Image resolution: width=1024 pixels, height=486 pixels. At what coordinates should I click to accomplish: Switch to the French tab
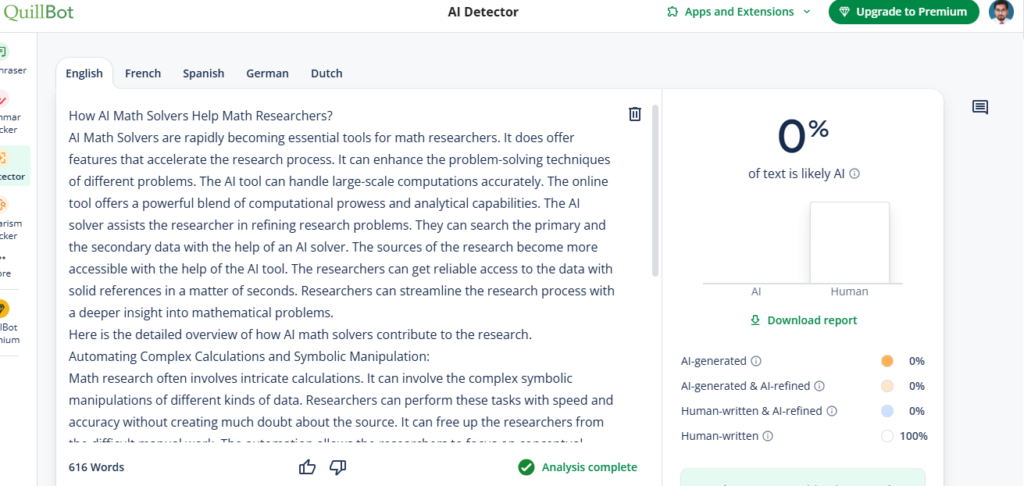point(143,73)
